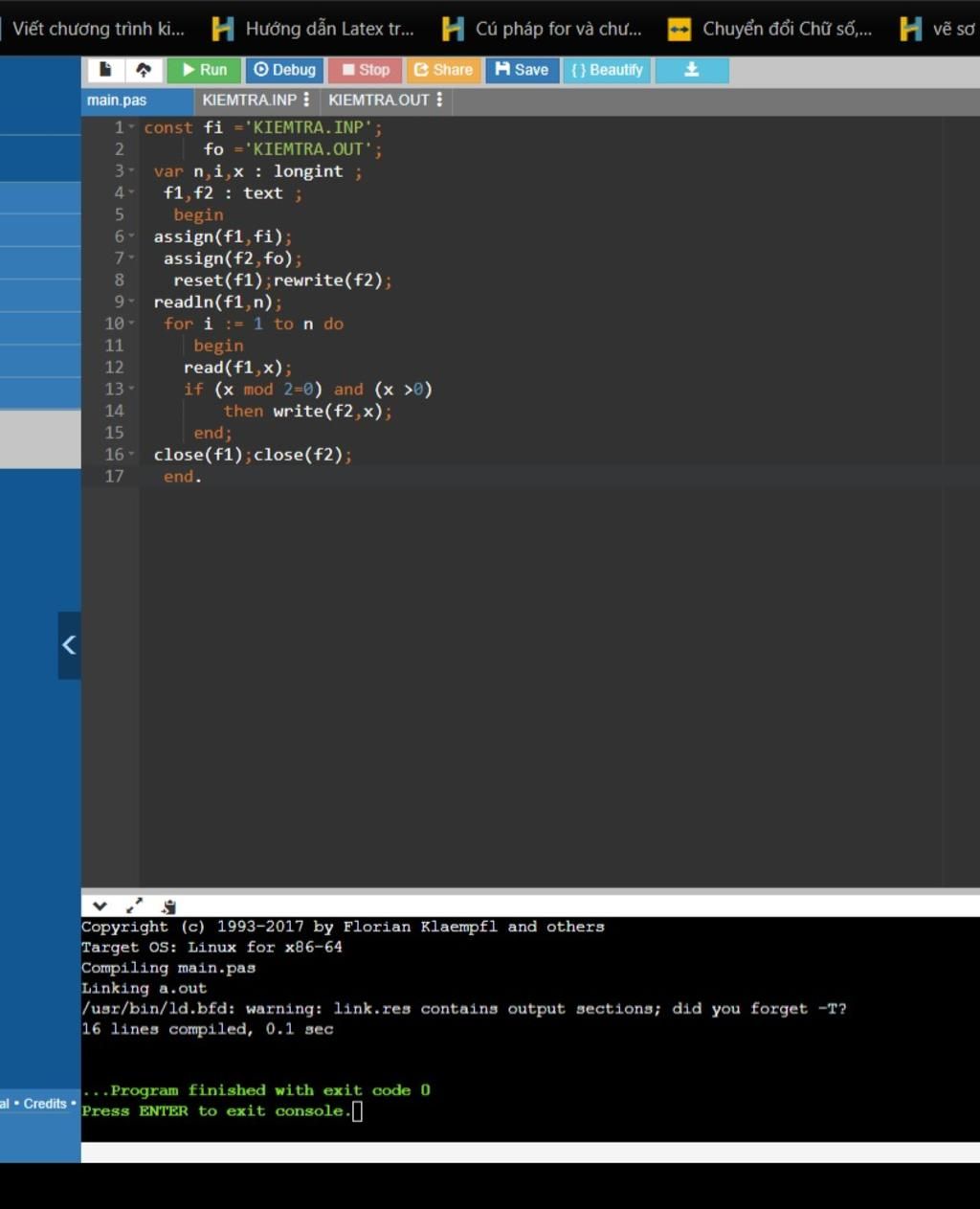
Task: Click line number 5 in the gutter
Action: (x=119, y=215)
